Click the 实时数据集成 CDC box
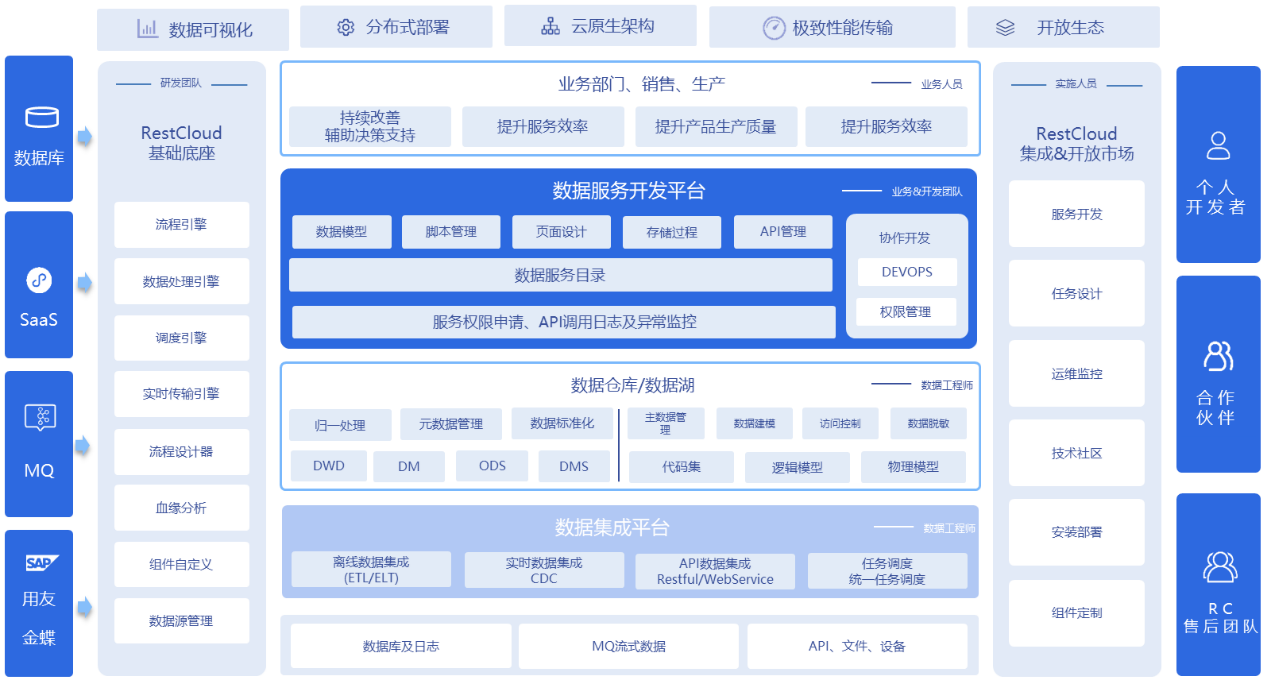This screenshot has width=1271, height=680. pos(544,570)
